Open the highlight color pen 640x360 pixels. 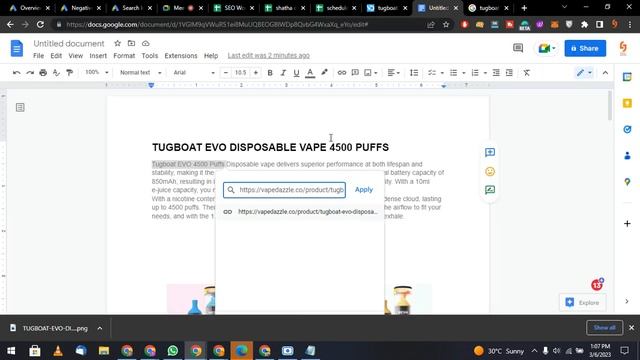[x=324, y=73]
